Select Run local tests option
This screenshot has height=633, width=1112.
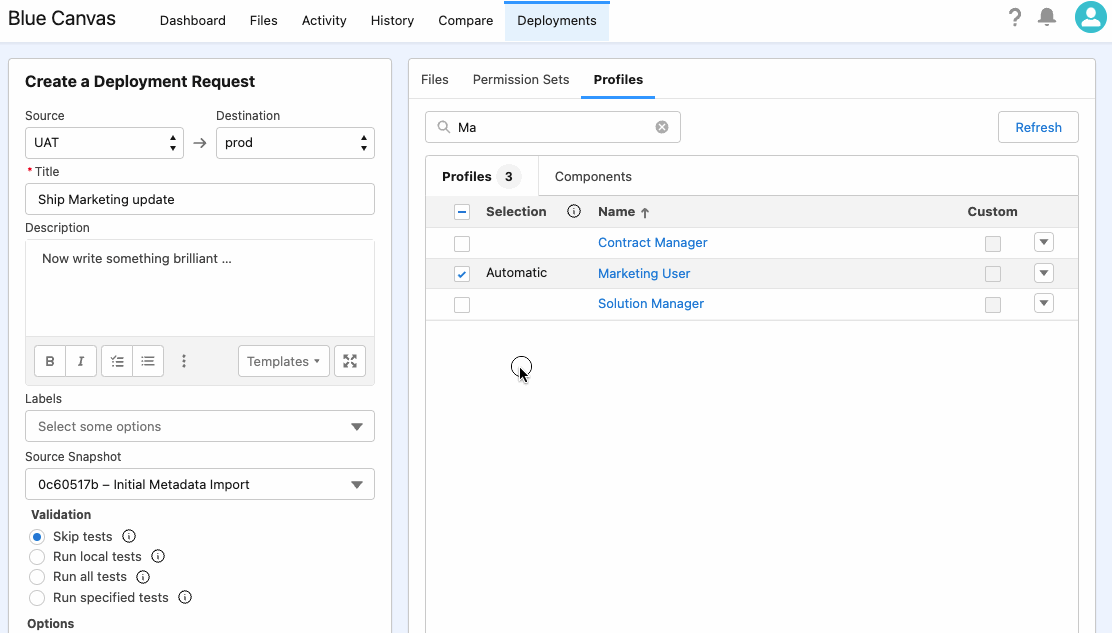pos(37,557)
